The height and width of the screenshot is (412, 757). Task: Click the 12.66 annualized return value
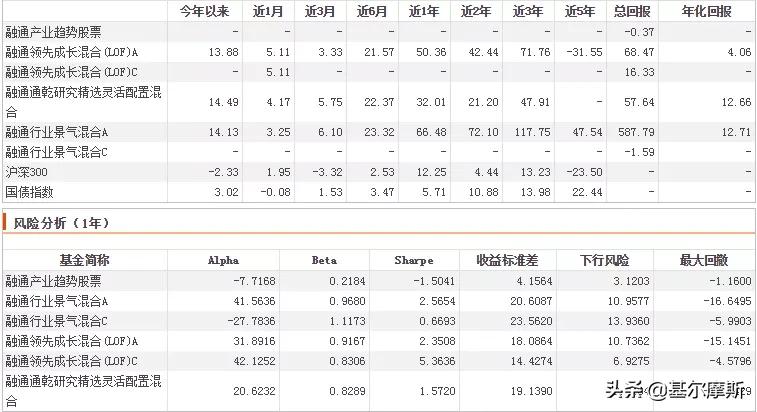pyautogui.click(x=736, y=102)
